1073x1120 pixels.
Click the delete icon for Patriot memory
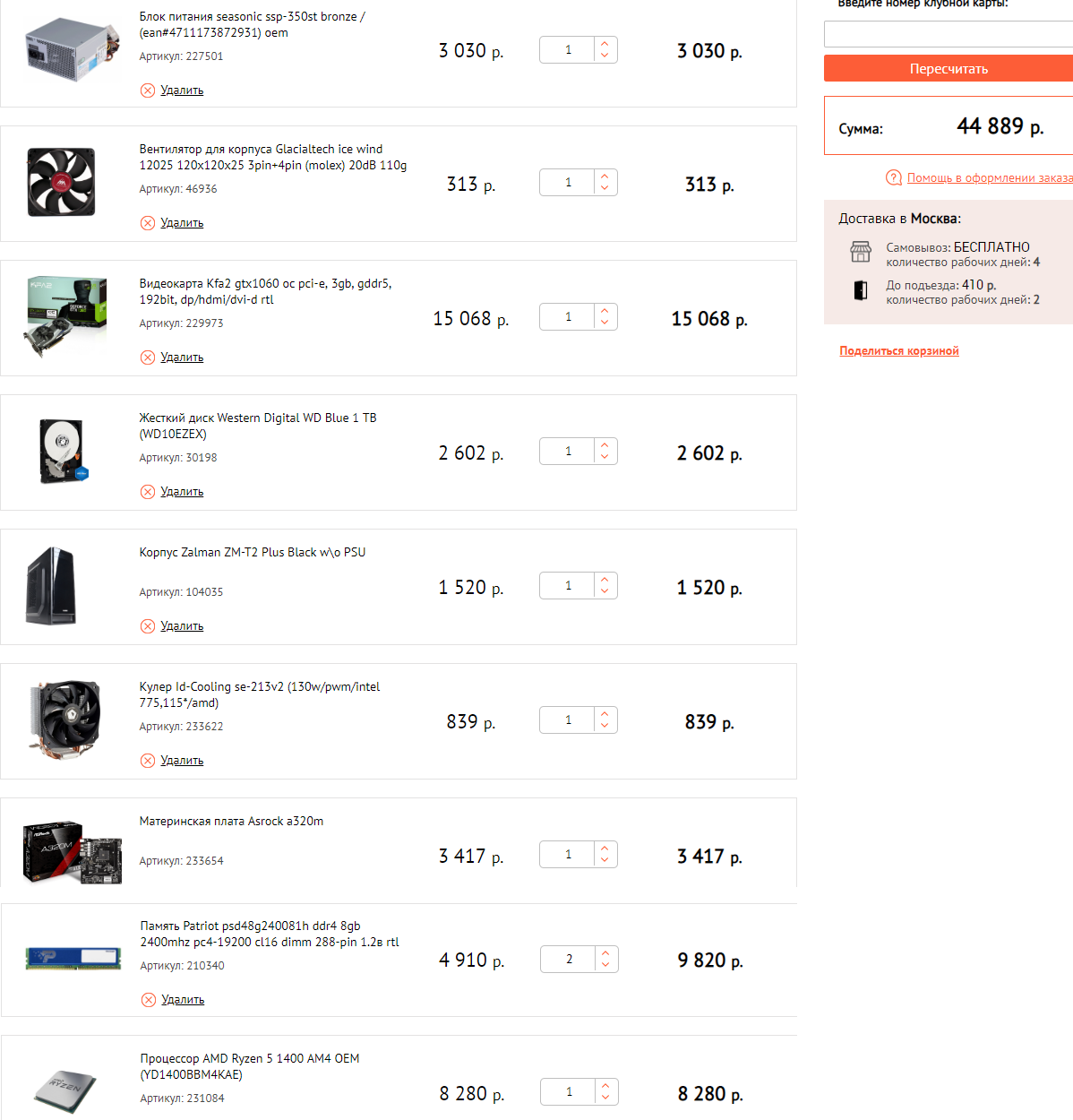[149, 1000]
